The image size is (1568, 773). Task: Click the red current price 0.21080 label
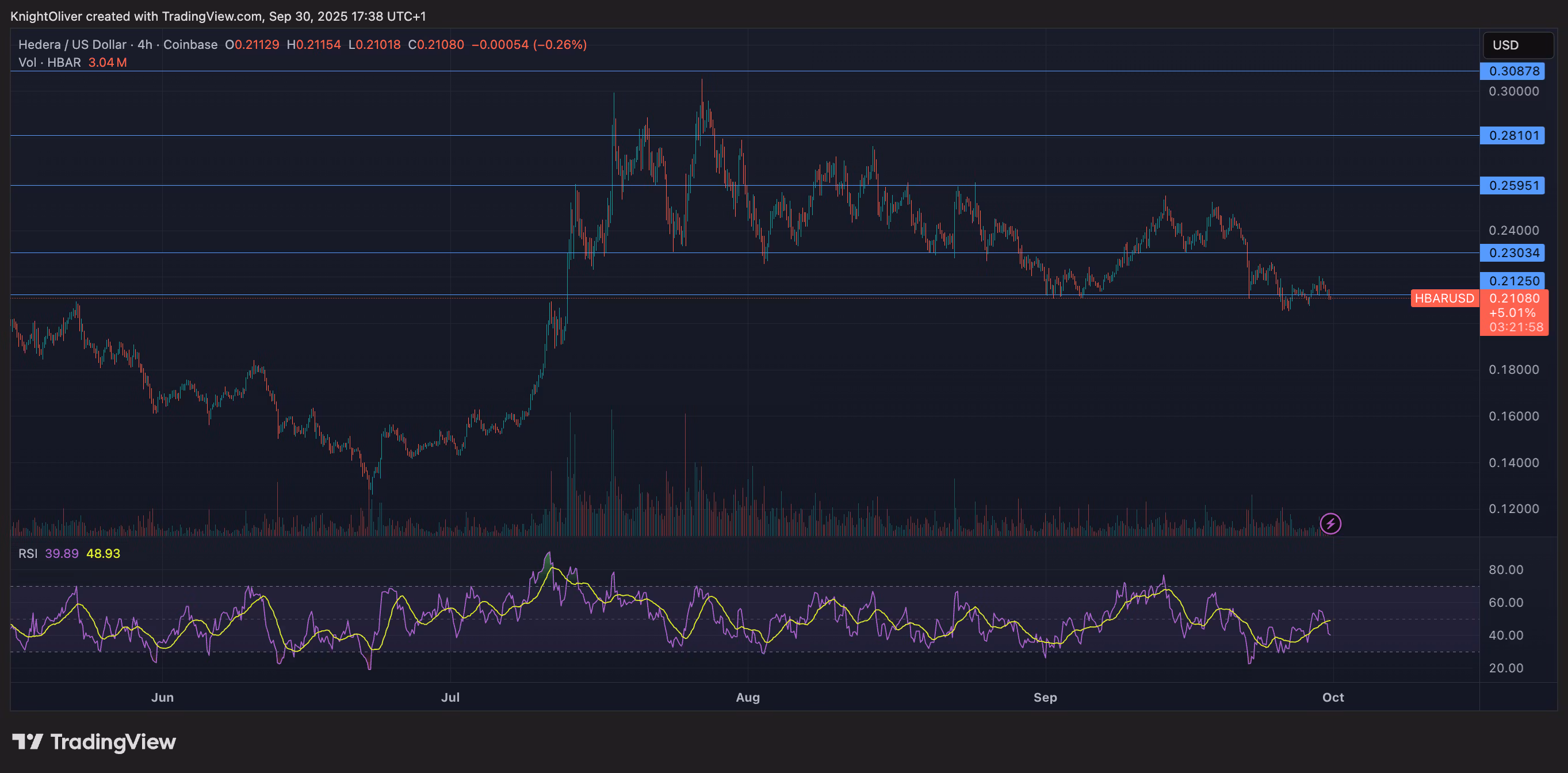(x=1515, y=299)
